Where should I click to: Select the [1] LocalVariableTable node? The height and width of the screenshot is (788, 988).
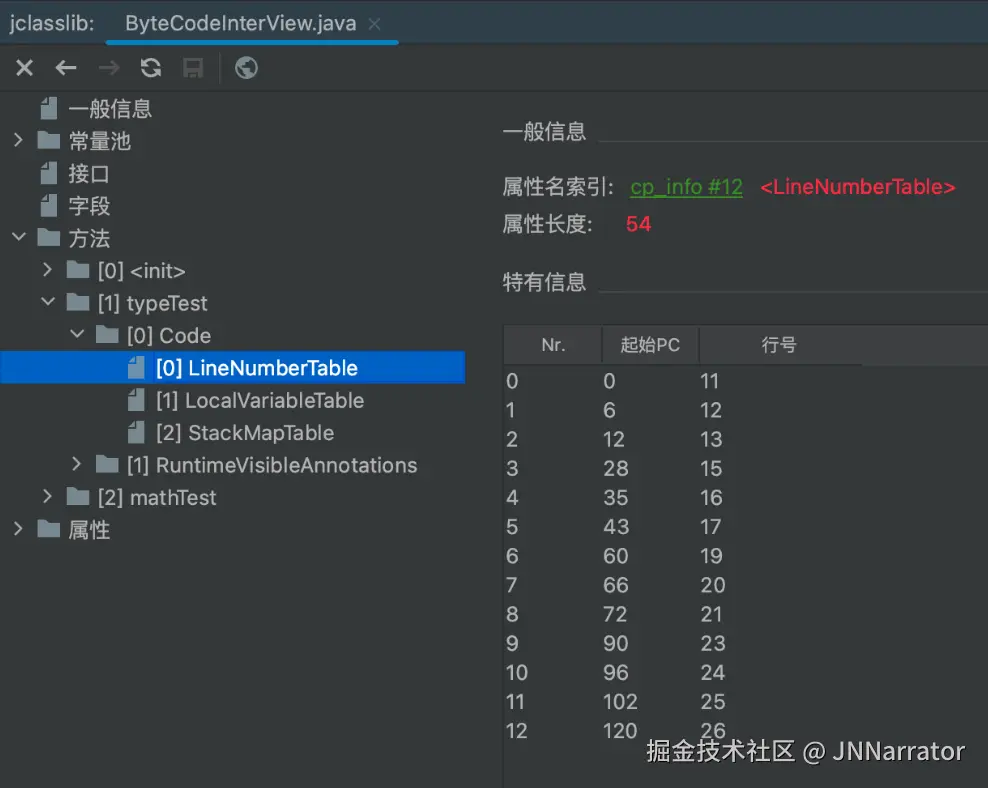tap(260, 401)
